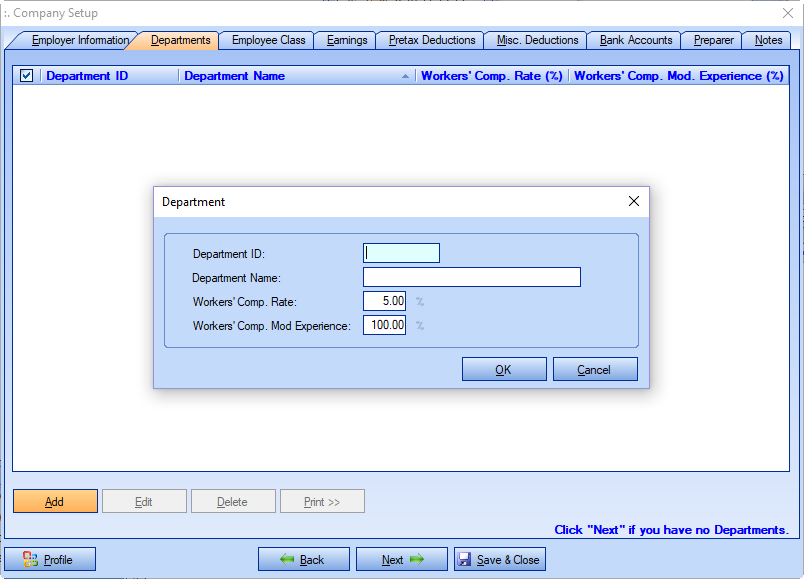Cancel the Department dialog
804x579 pixels.
tap(594, 370)
